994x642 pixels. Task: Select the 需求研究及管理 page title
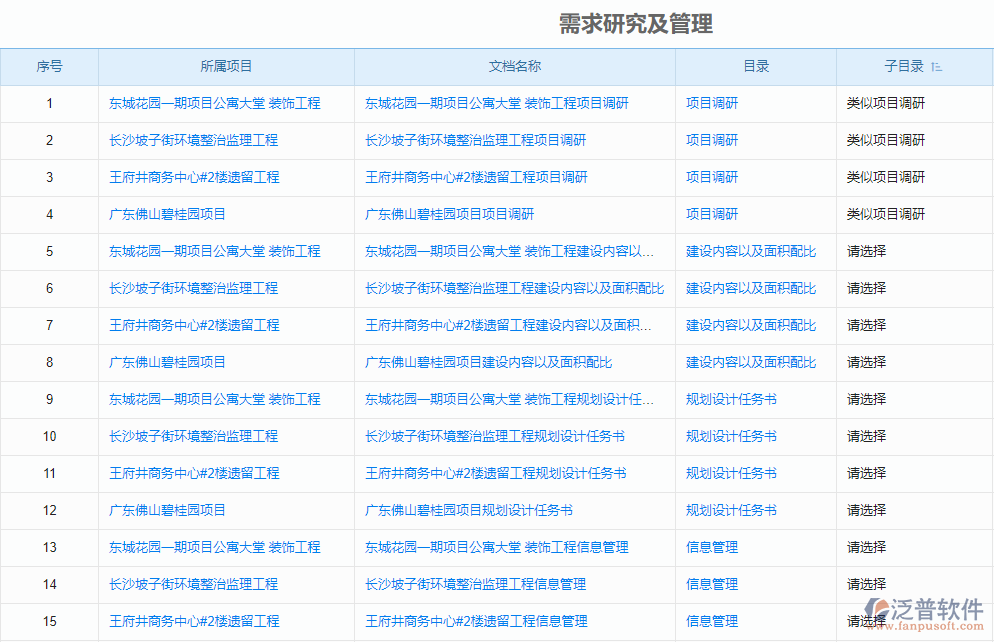(x=634, y=23)
